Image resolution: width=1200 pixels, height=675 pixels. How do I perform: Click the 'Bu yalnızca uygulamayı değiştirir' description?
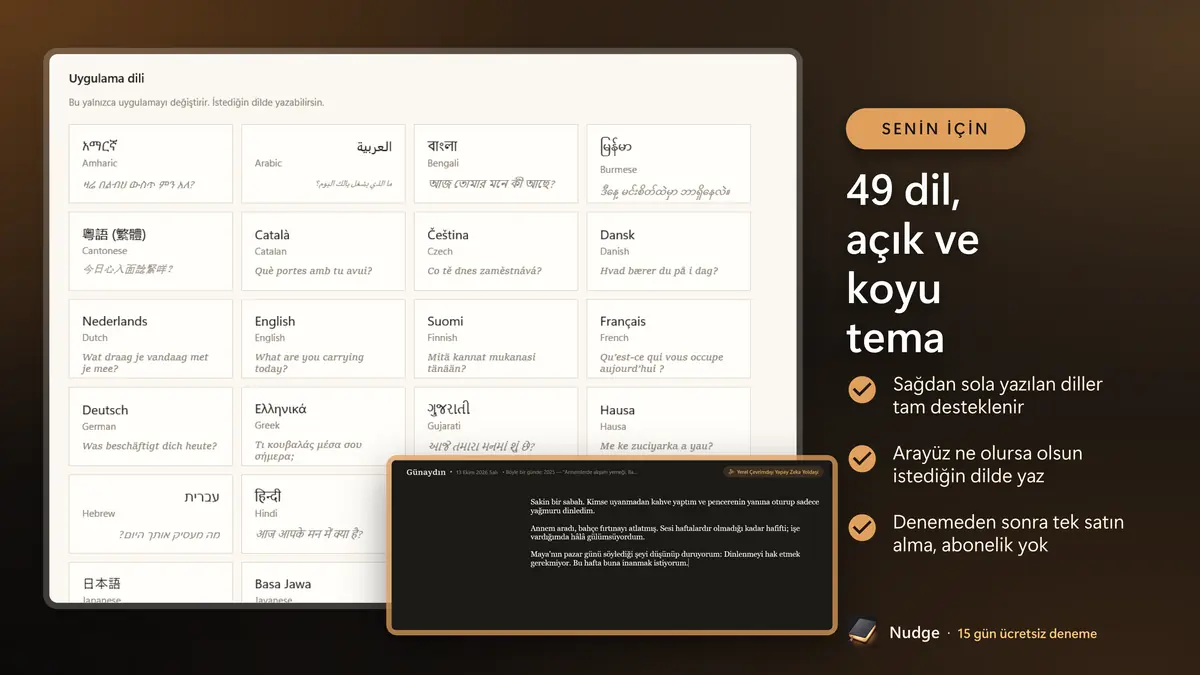point(196,103)
